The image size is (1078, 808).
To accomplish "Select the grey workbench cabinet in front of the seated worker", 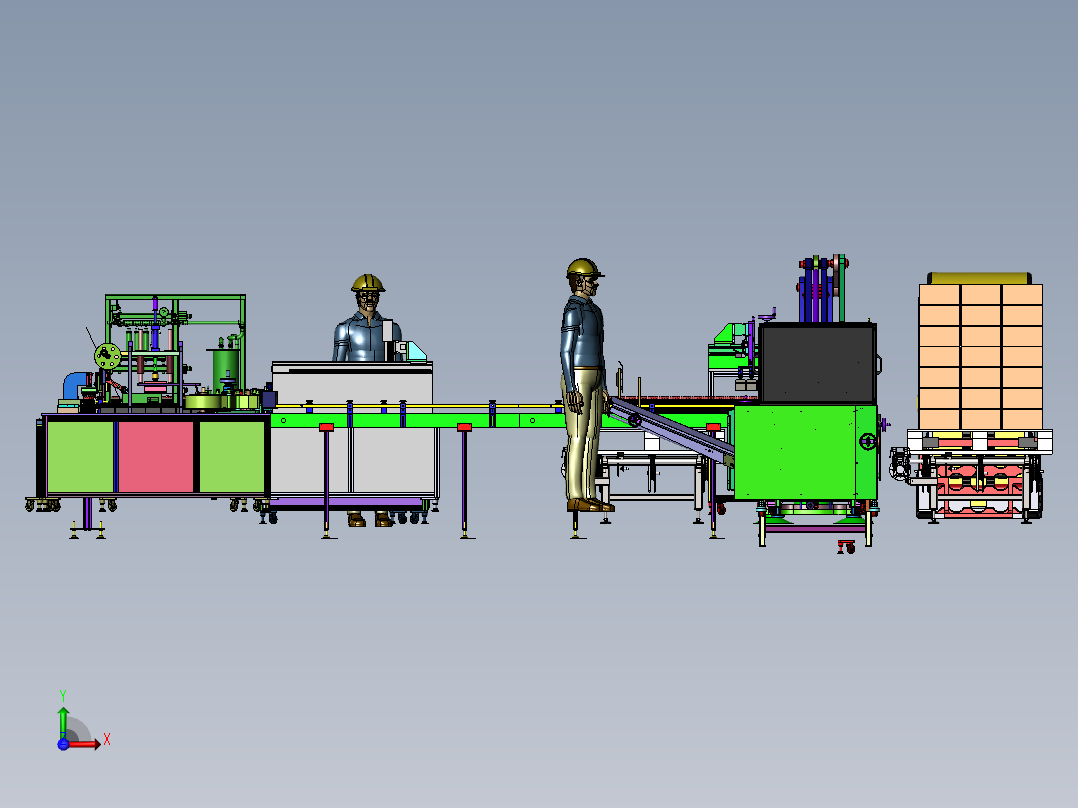I will [353, 430].
